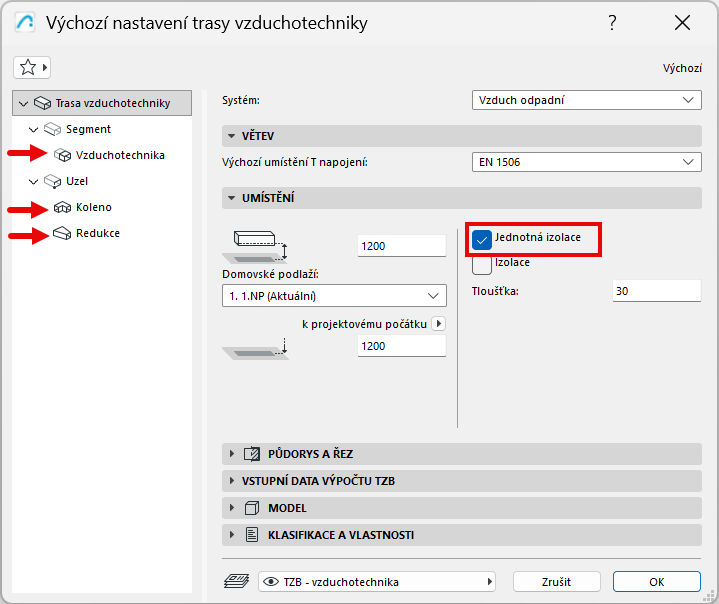Click the Výchozí label at top right

682,68
